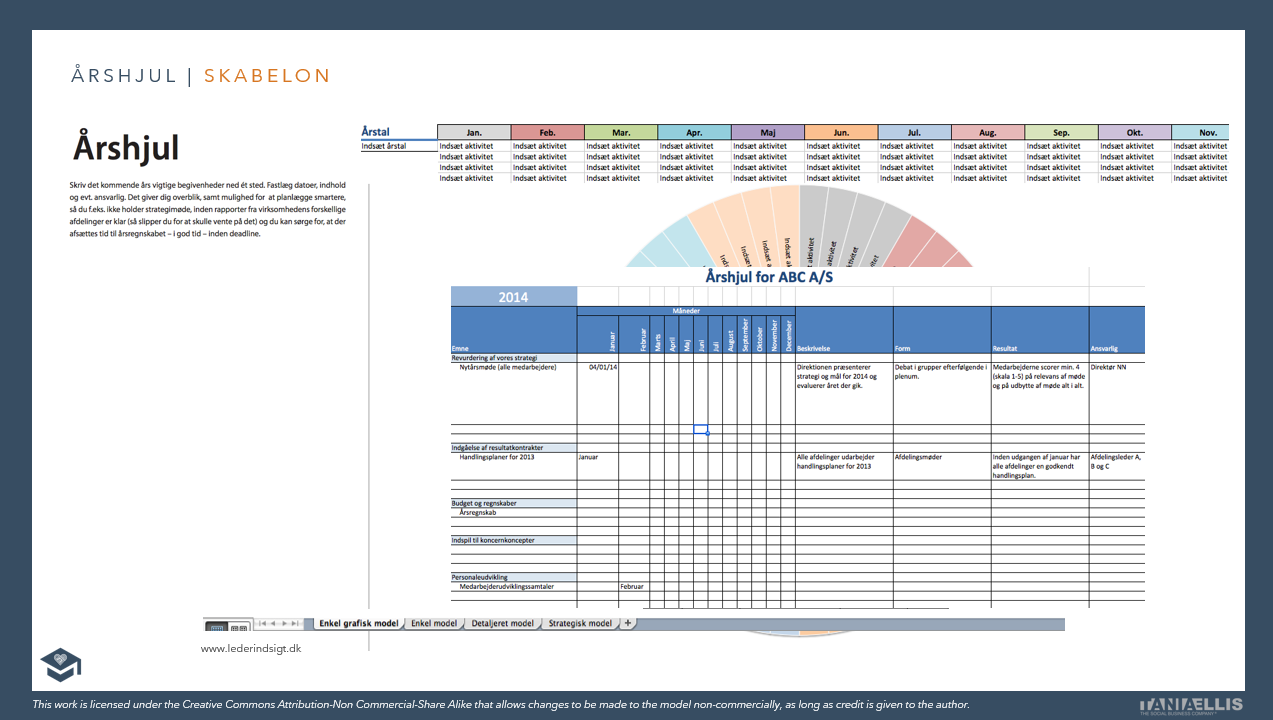Select the Aug. month header cell
This screenshot has height=720, width=1273.
tap(988, 132)
